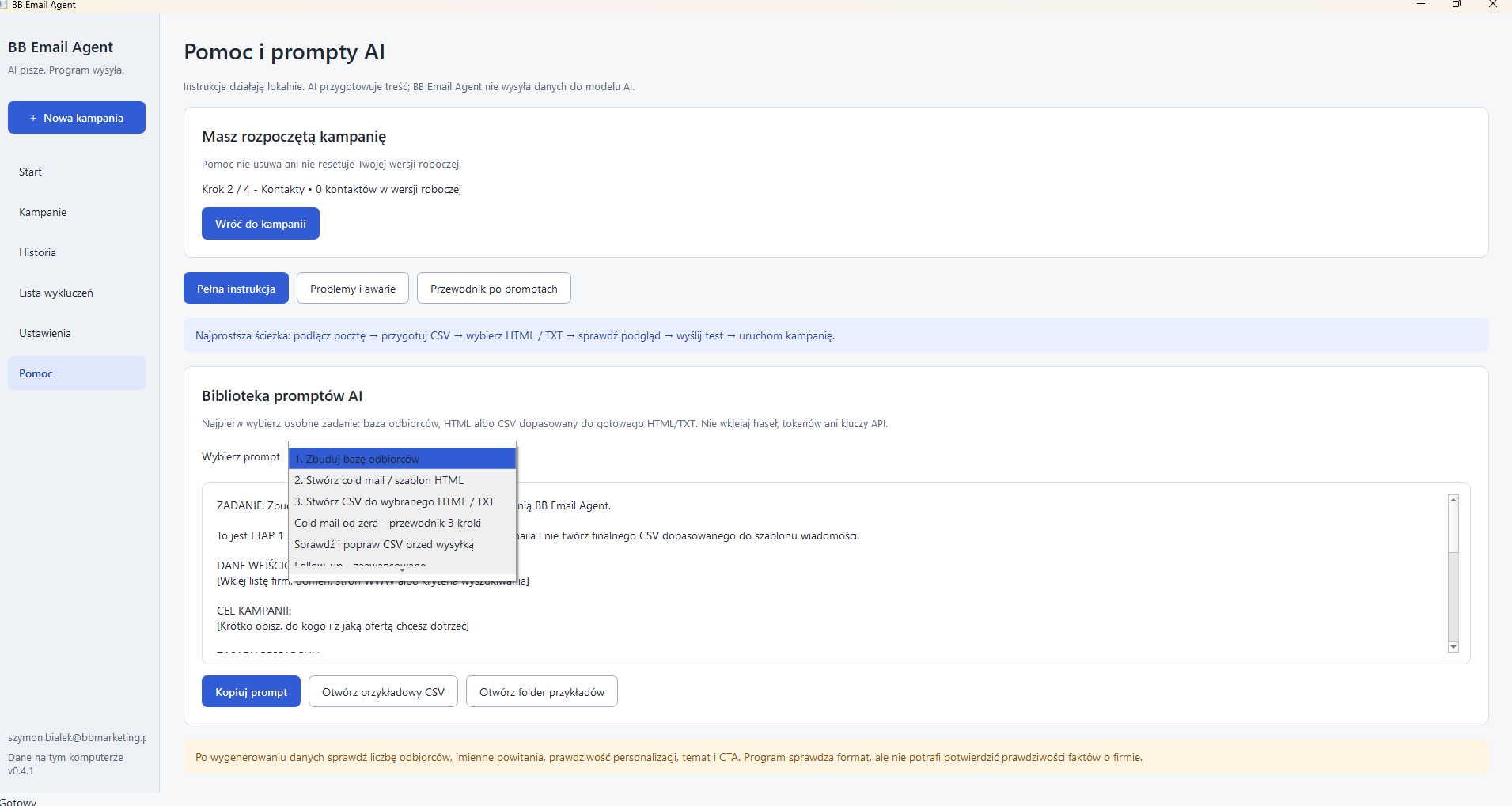
Task: Click the Masz rozpoczętą kampanię heading
Action: [294, 137]
